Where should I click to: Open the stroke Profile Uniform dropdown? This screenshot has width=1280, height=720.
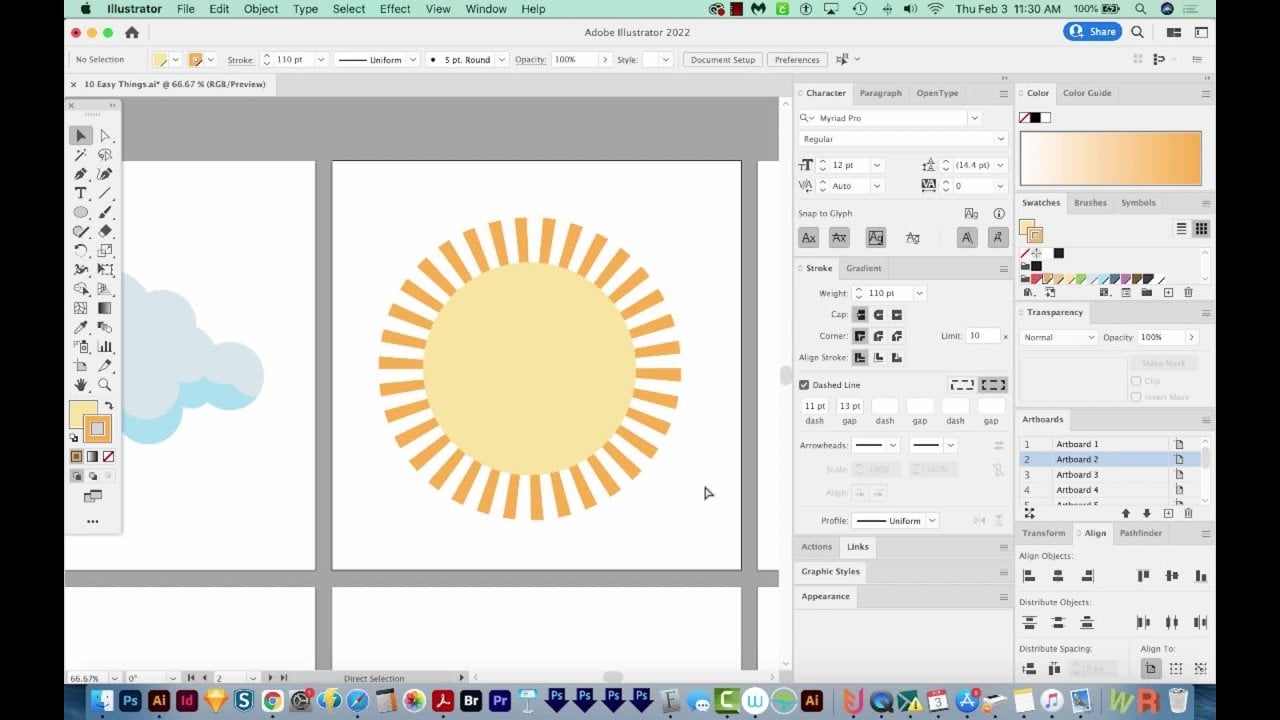(931, 521)
